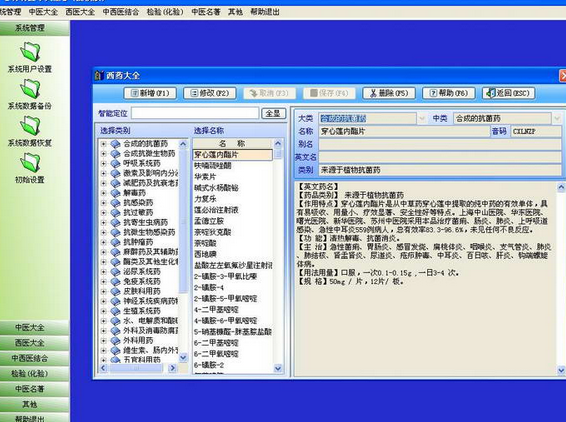Open the 中类 dropdown arrow
The height and width of the screenshot is (422, 566).
click(557, 118)
